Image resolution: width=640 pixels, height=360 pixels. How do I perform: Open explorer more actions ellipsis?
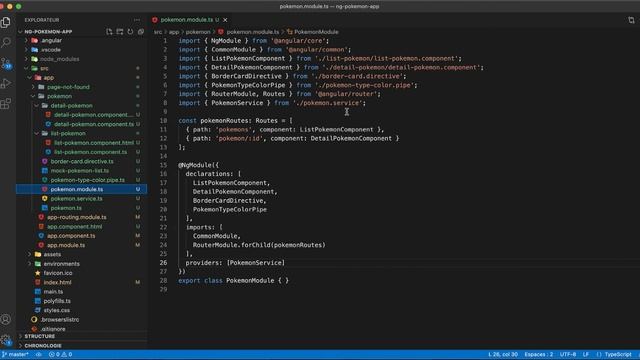pos(137,20)
